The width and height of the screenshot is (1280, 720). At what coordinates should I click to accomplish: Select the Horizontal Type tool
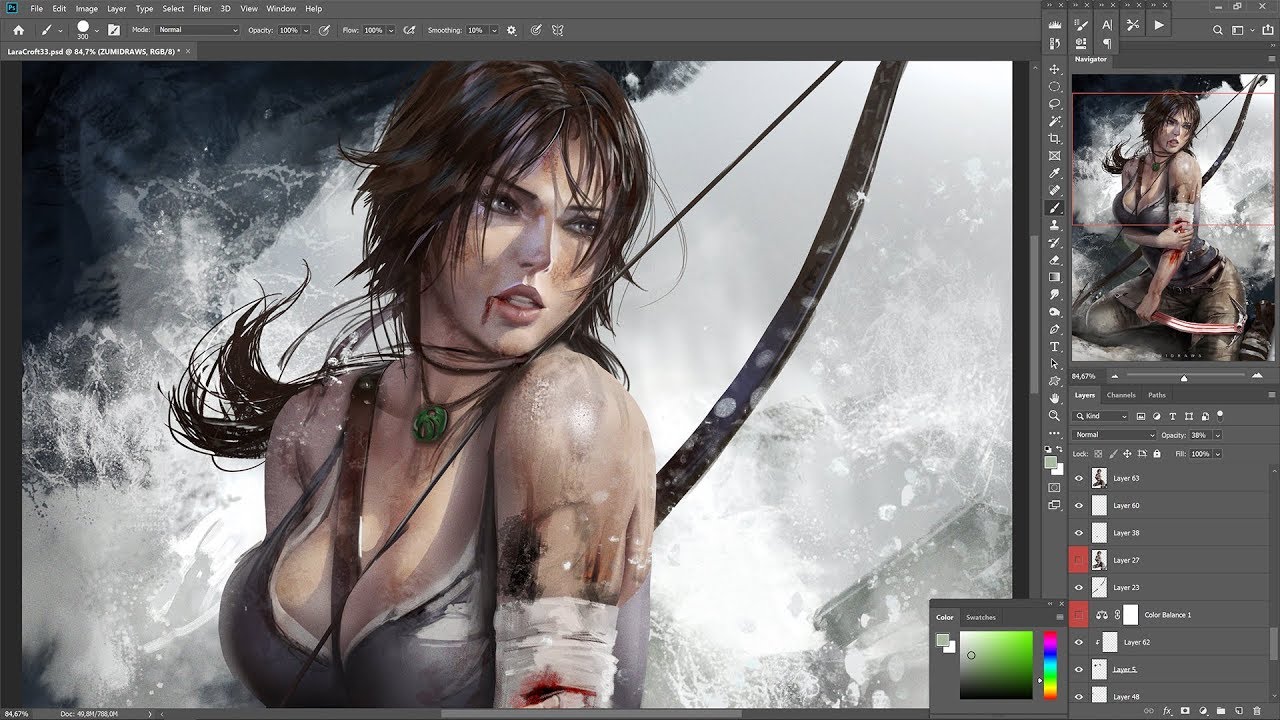[1054, 347]
